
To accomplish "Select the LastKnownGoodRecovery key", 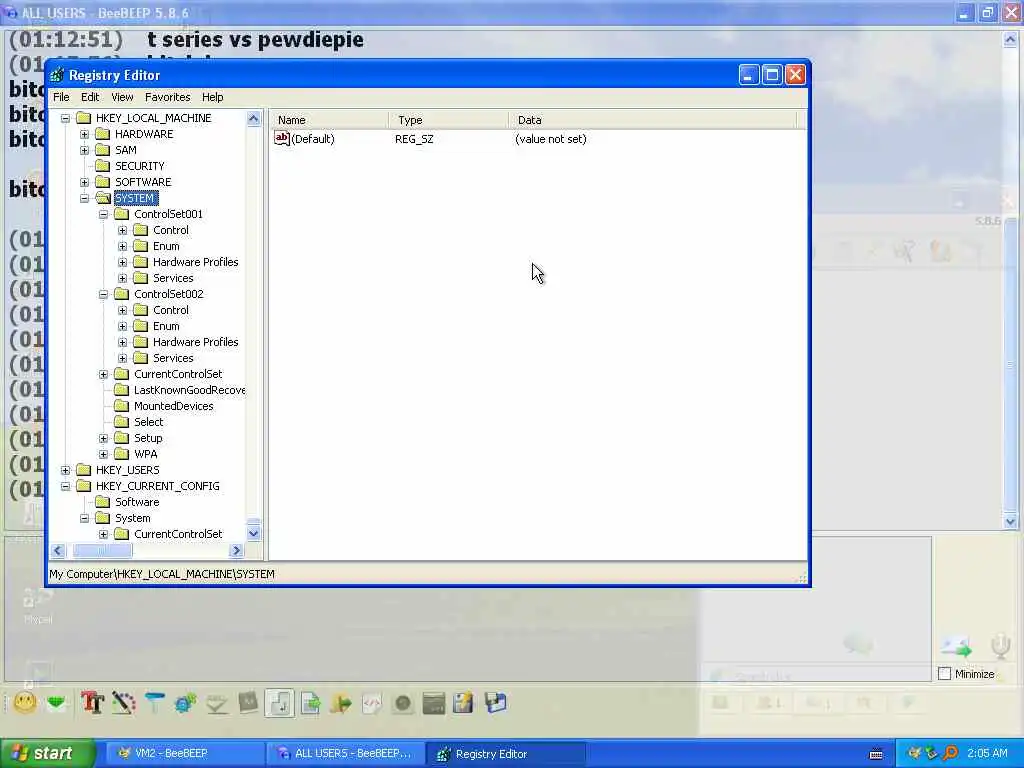I will click(189, 390).
